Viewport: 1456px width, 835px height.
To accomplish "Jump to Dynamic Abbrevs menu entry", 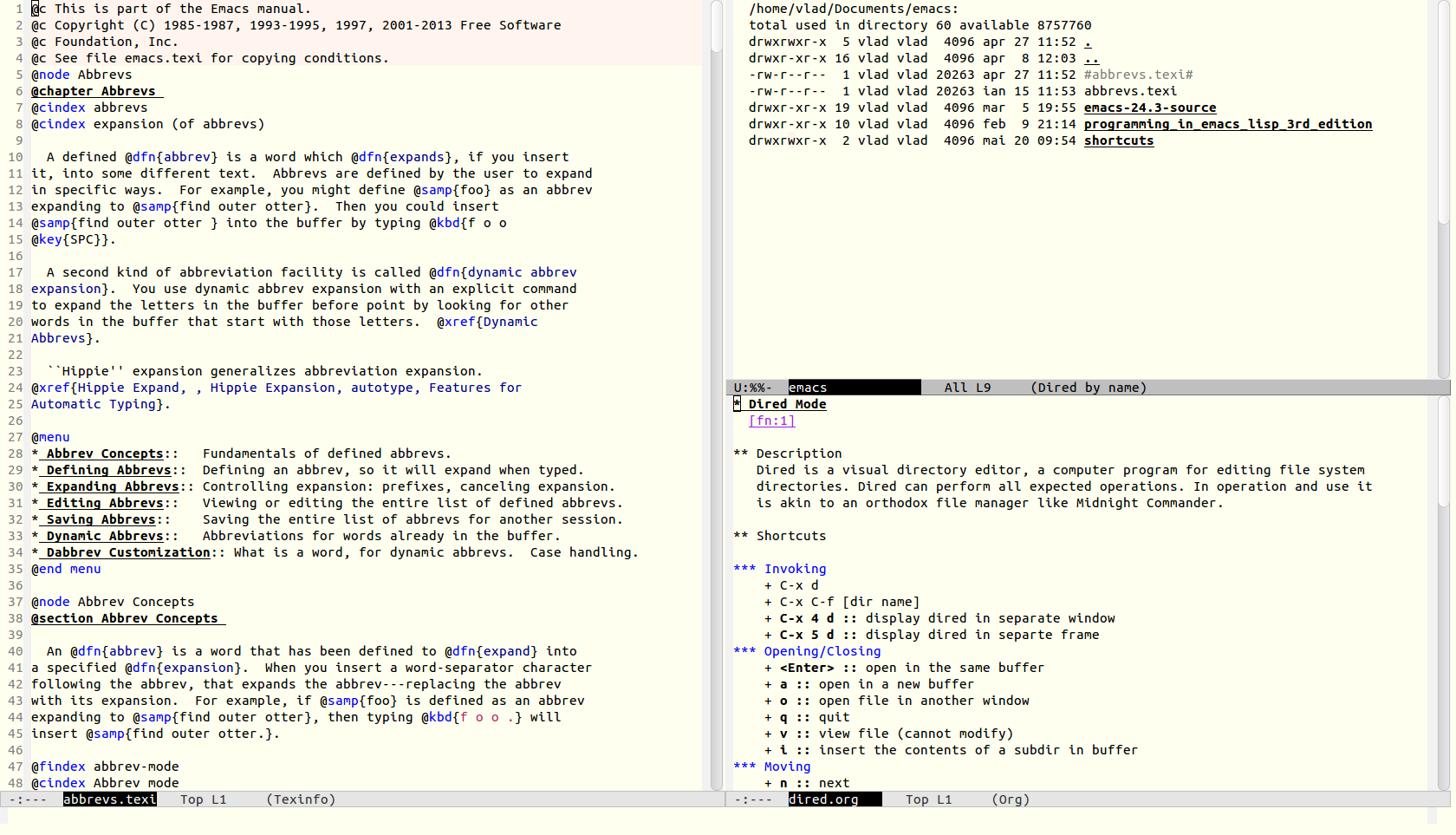I will pos(104,536).
